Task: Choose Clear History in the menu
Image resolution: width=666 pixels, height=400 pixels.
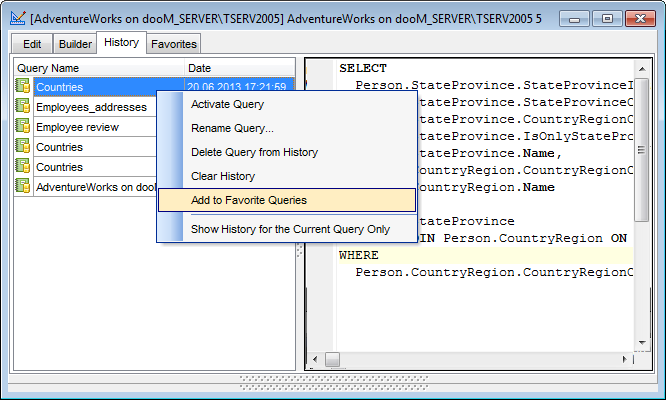Action: click(x=223, y=176)
